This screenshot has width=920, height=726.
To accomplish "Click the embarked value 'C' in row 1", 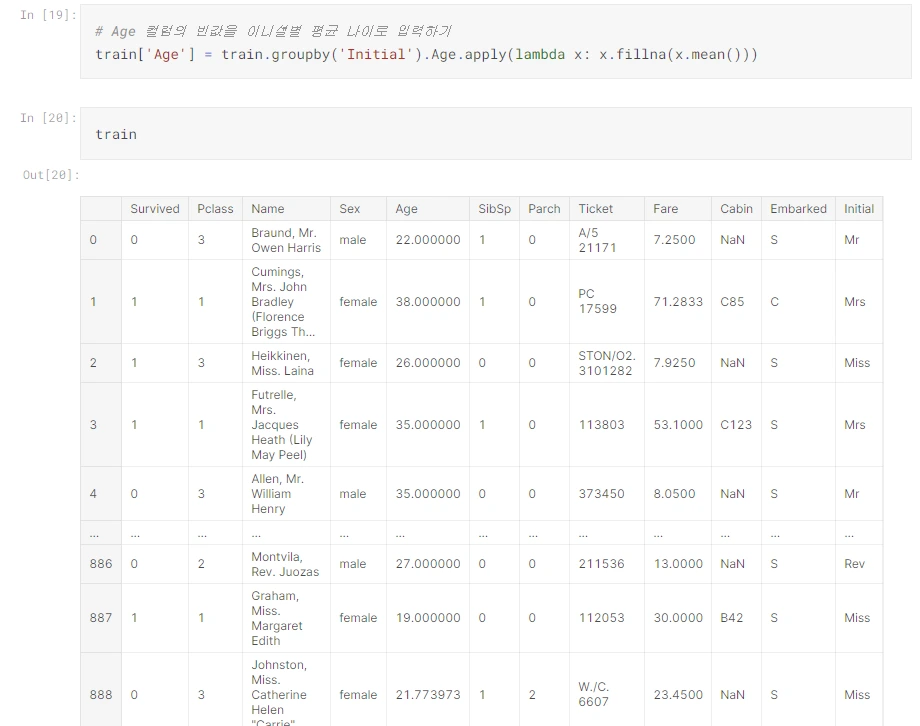I will click(x=774, y=302).
